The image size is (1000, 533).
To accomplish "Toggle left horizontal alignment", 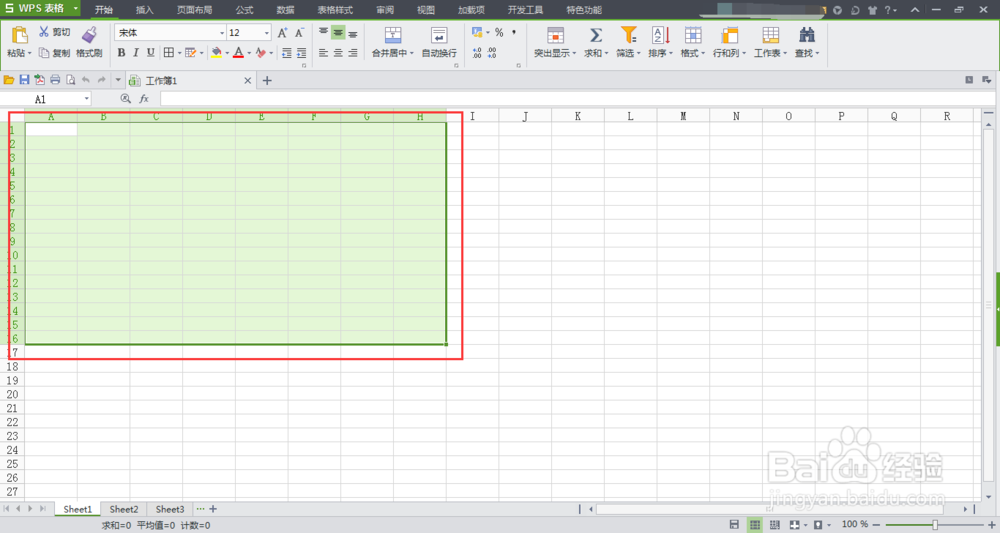I will coord(323,53).
